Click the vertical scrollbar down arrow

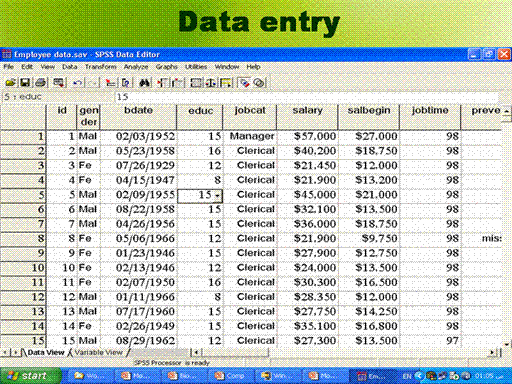507,345
